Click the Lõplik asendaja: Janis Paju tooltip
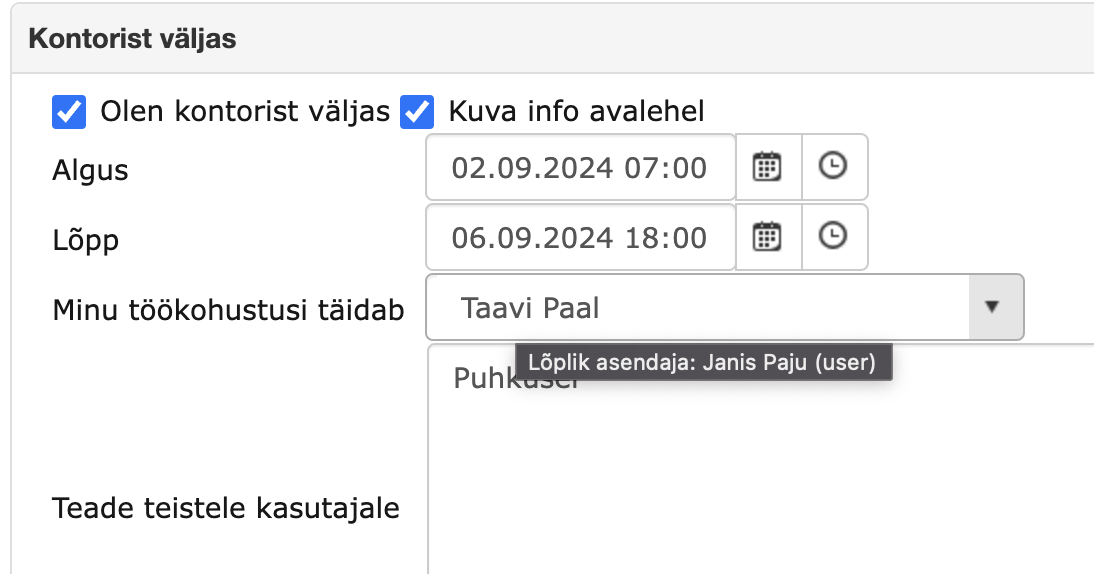This screenshot has height=574, width=1094. click(x=703, y=363)
